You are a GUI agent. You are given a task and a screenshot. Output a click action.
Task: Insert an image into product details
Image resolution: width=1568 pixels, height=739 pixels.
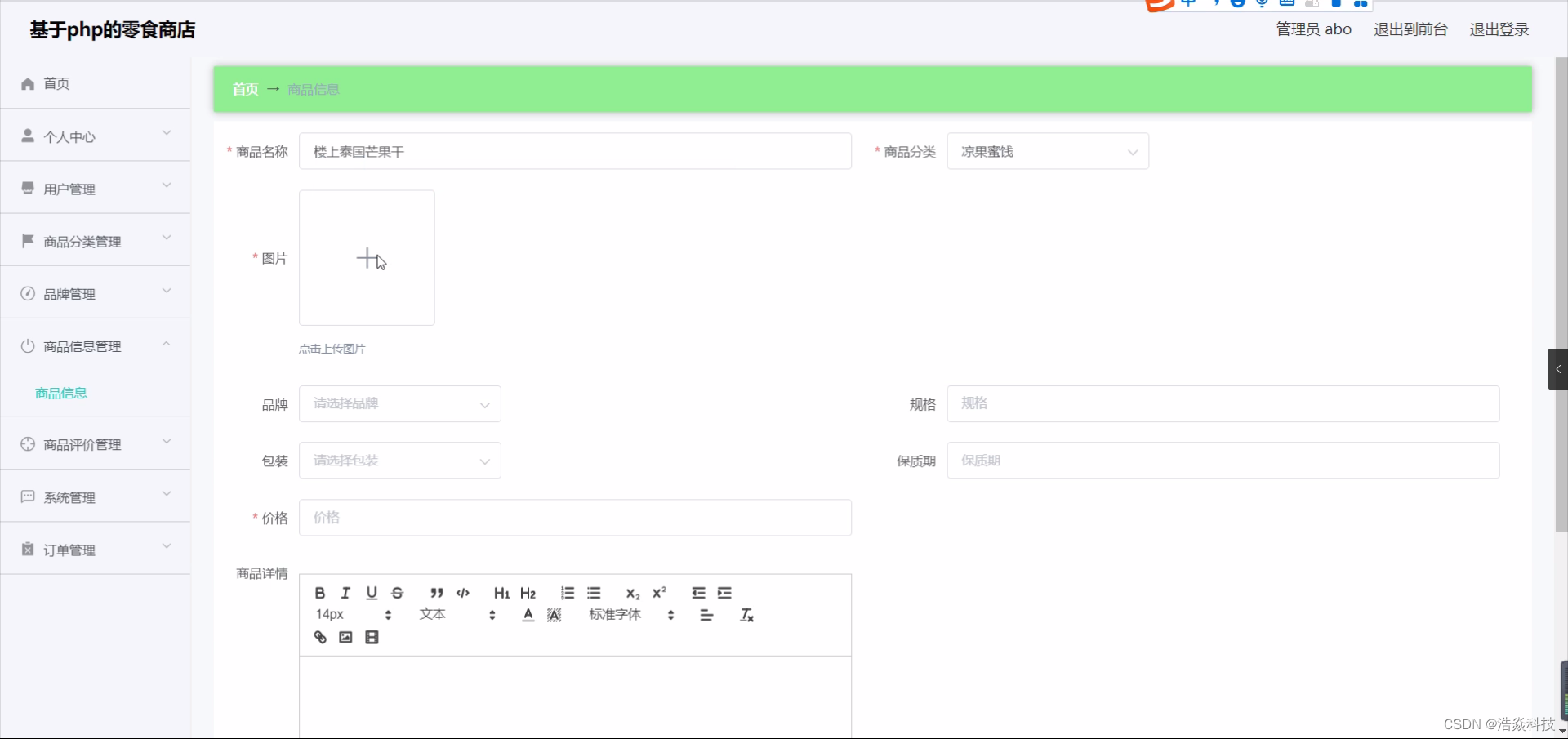click(x=345, y=637)
